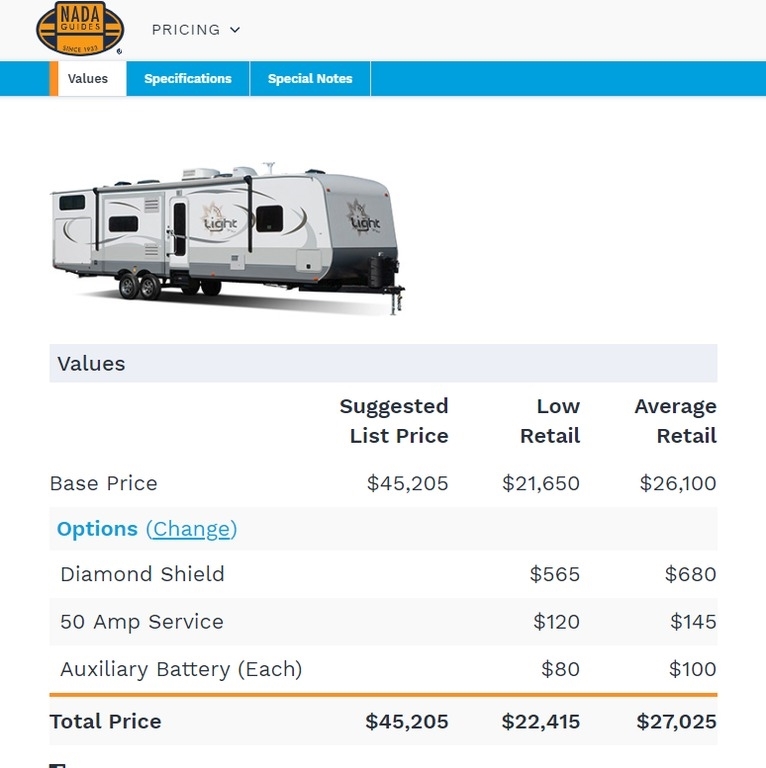Select the Low Retail column header

click(550, 421)
